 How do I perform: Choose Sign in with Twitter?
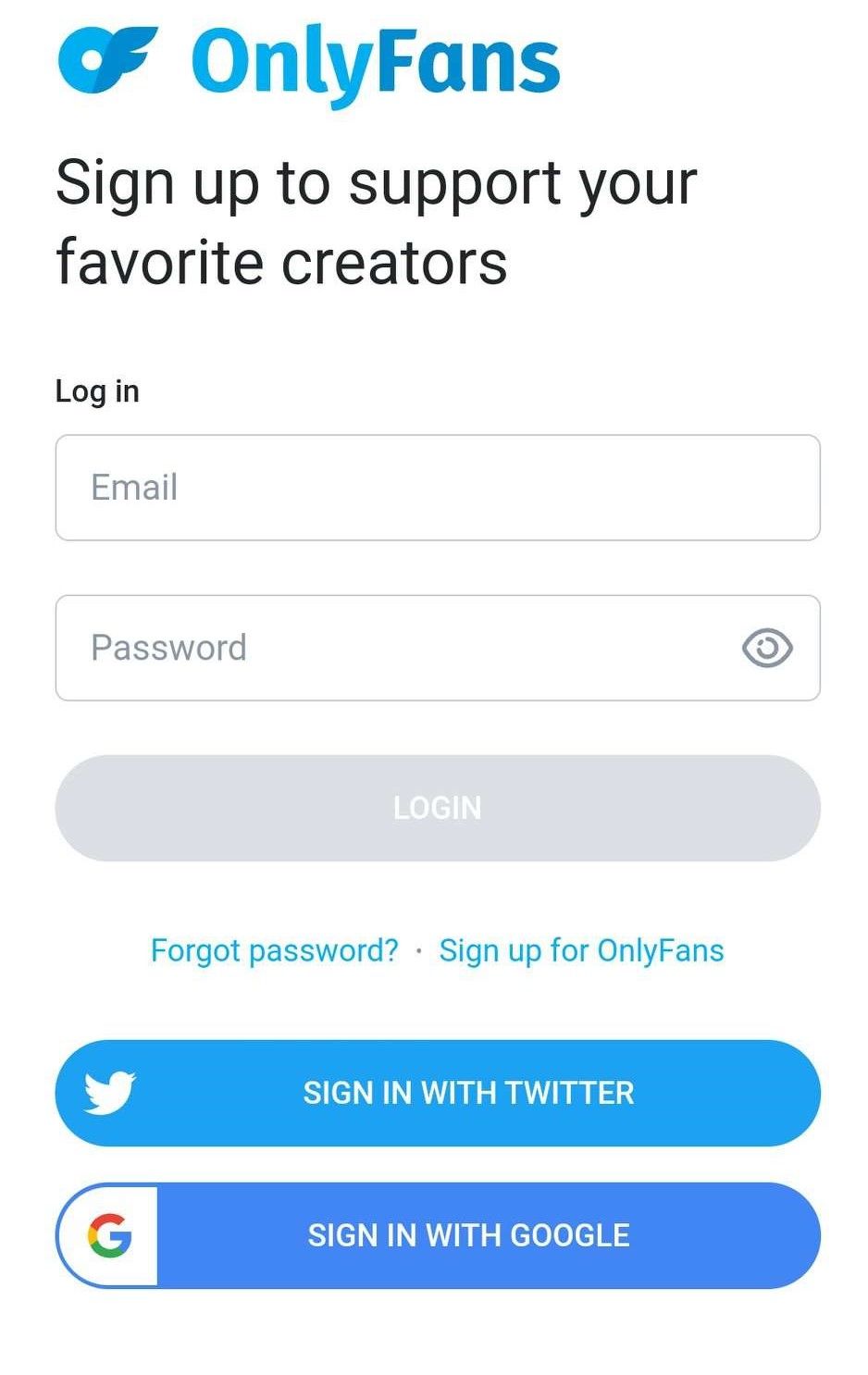438,1093
